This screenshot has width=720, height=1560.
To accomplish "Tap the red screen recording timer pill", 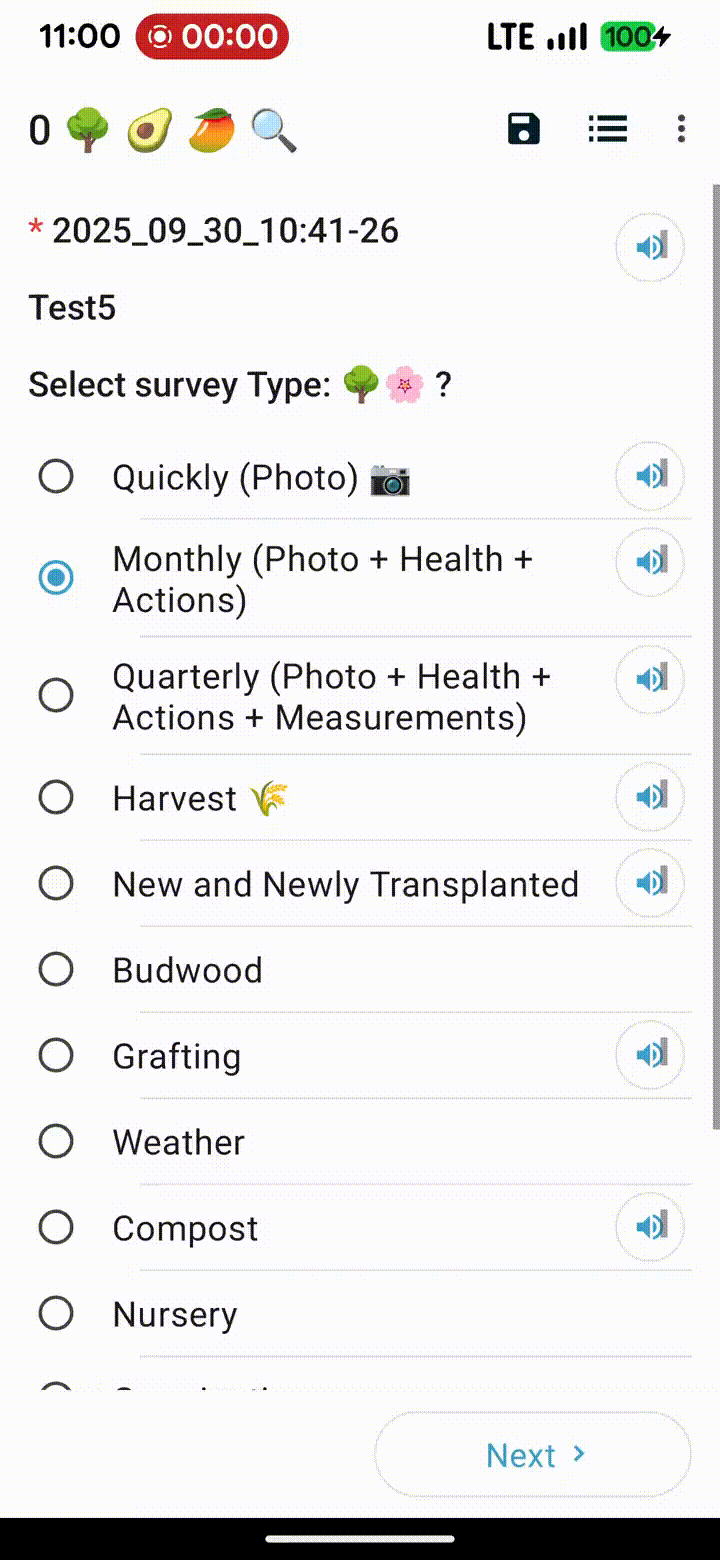I will coord(212,38).
